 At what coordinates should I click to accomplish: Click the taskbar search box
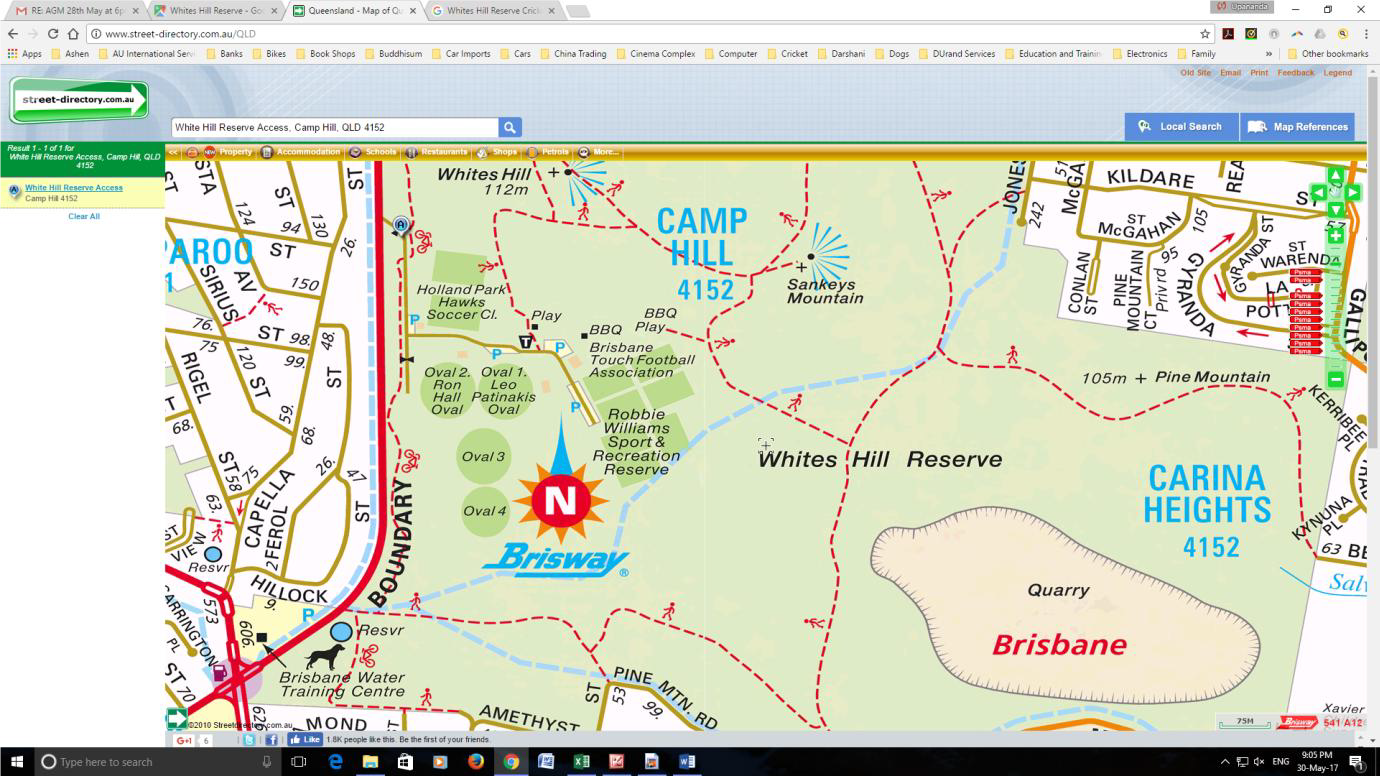pyautogui.click(x=157, y=762)
